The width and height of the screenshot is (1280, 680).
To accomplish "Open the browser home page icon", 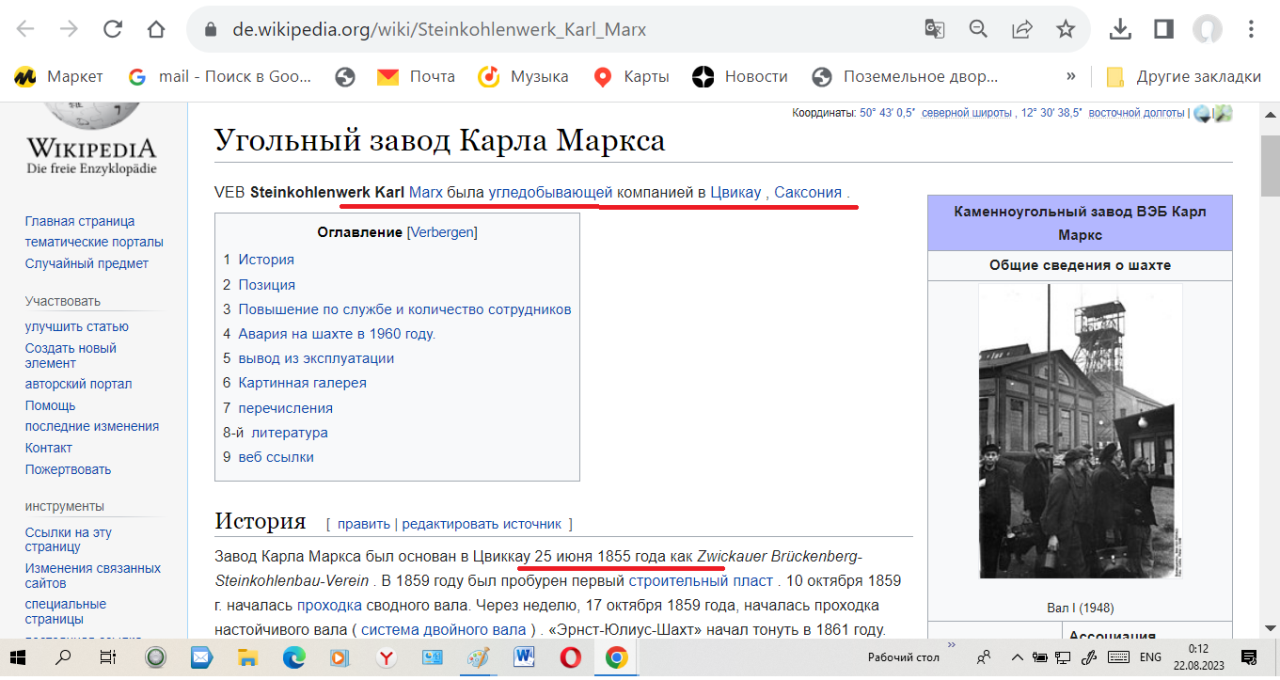I will pos(156,29).
